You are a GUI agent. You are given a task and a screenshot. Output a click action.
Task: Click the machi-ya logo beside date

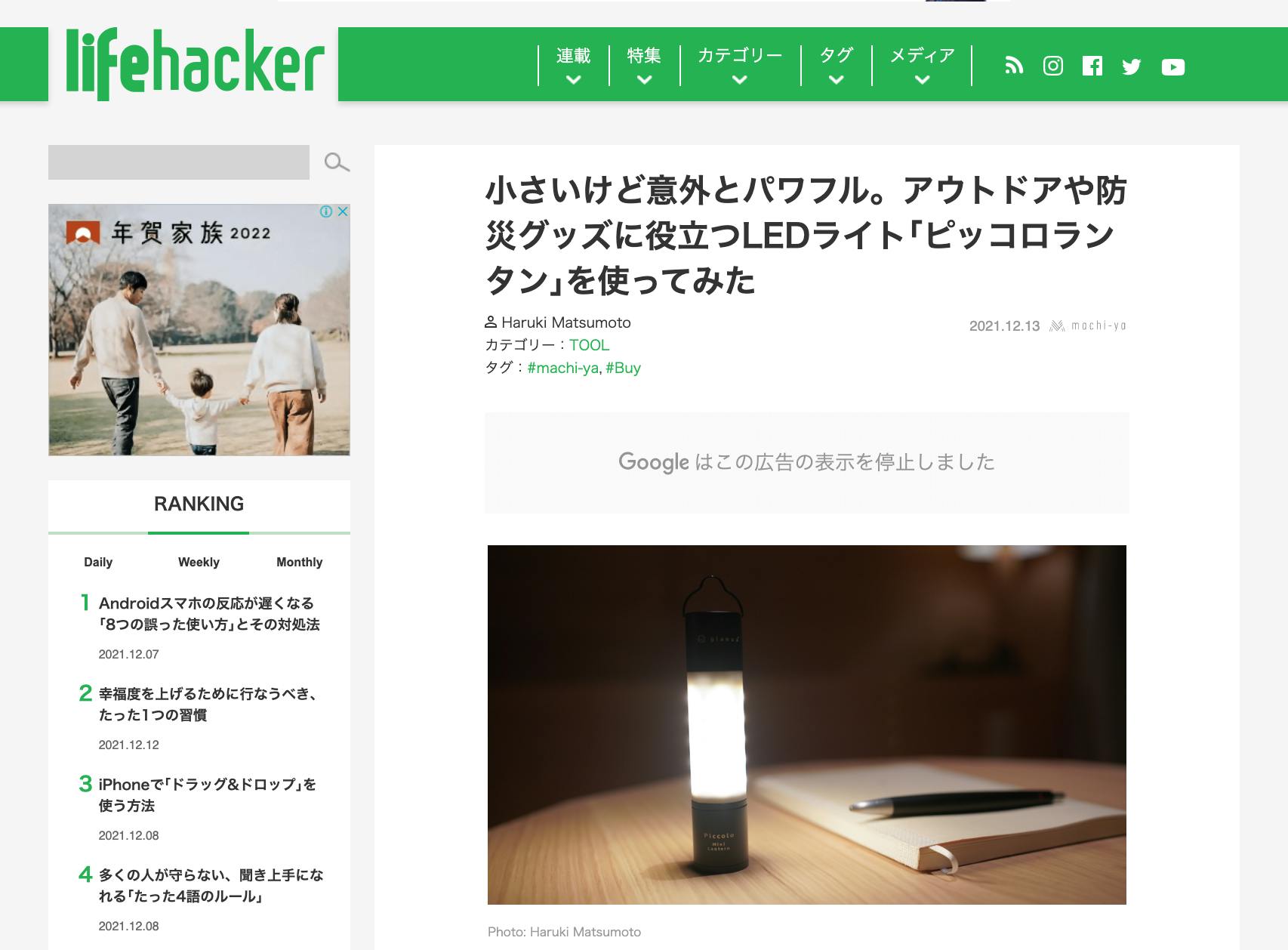(1088, 325)
